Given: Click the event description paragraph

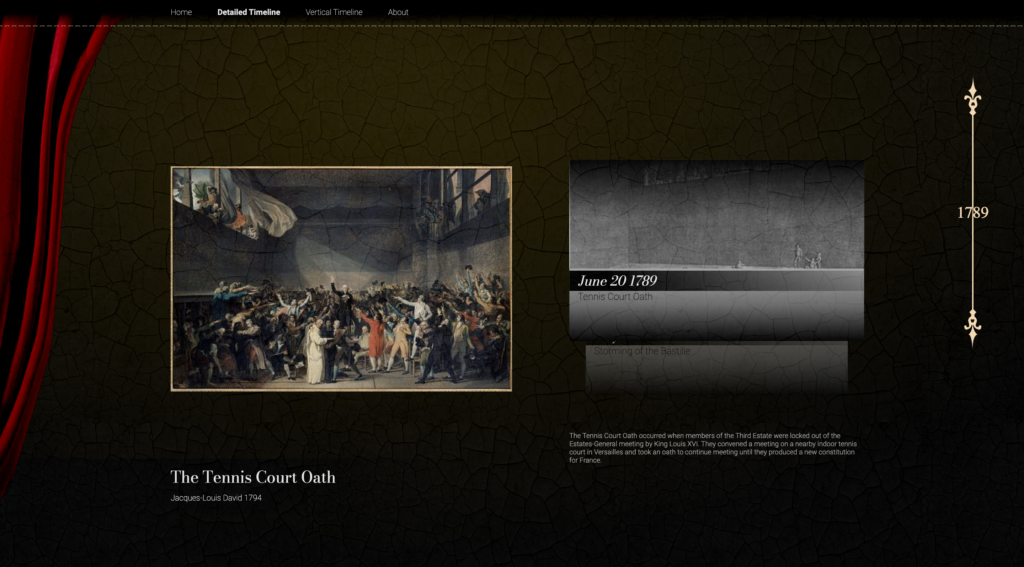Looking at the screenshot, I should (714, 447).
